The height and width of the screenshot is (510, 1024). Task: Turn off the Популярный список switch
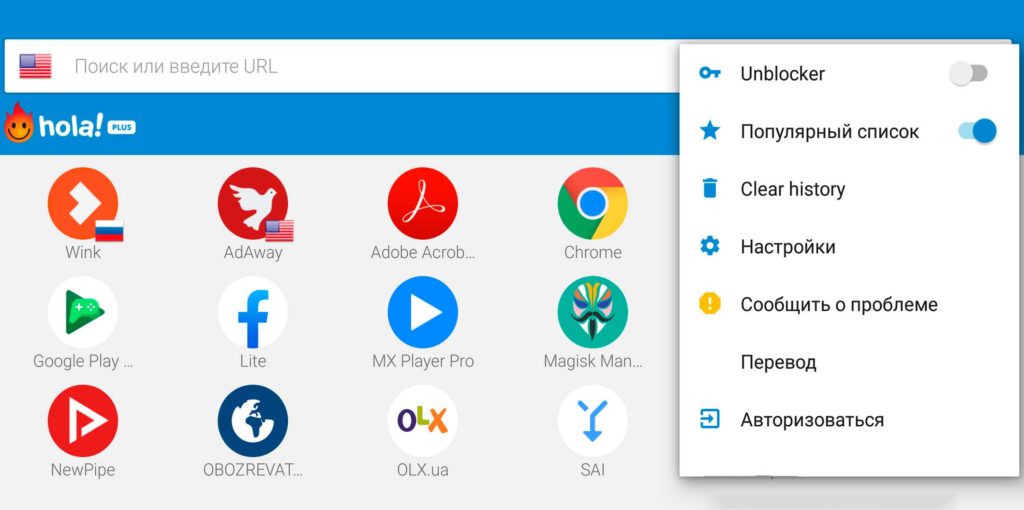tap(977, 131)
